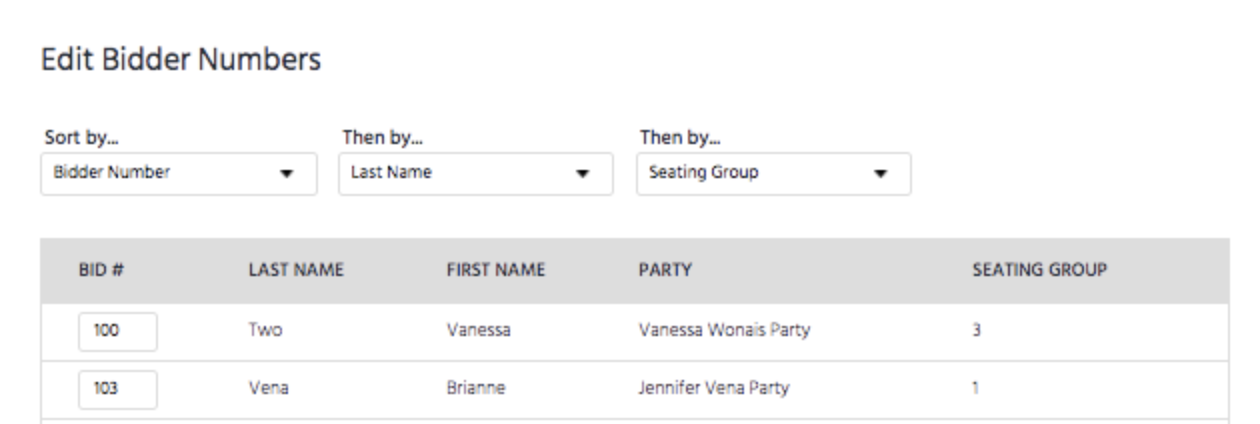Click the PARTY column header

(x=665, y=270)
